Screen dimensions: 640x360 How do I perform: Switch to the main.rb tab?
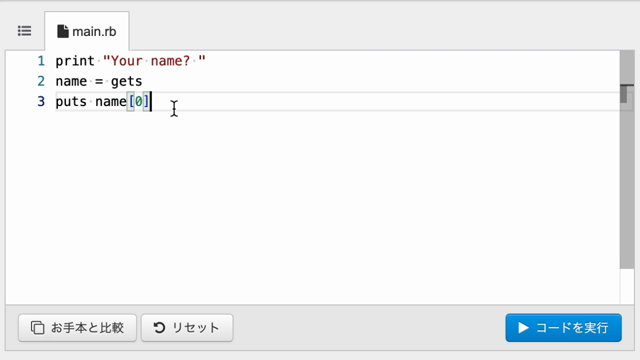coord(87,31)
